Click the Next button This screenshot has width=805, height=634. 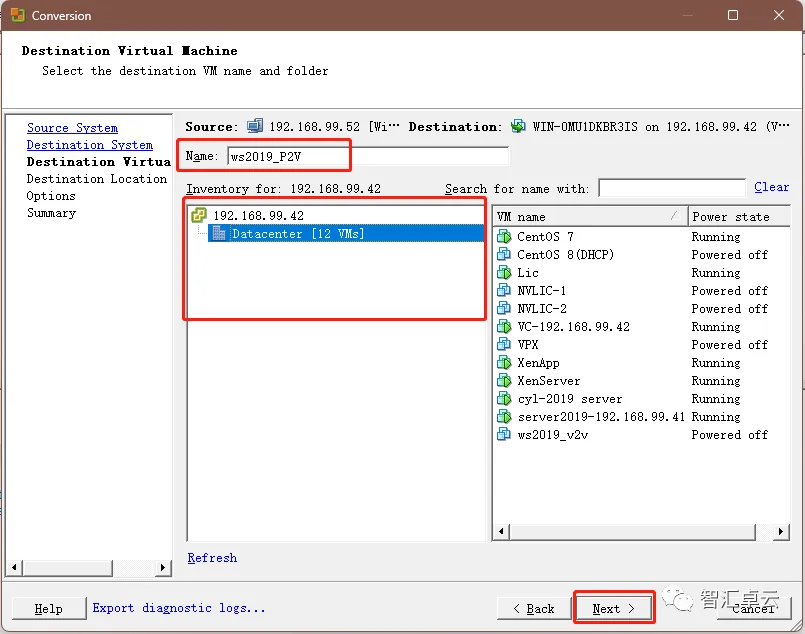click(x=614, y=608)
